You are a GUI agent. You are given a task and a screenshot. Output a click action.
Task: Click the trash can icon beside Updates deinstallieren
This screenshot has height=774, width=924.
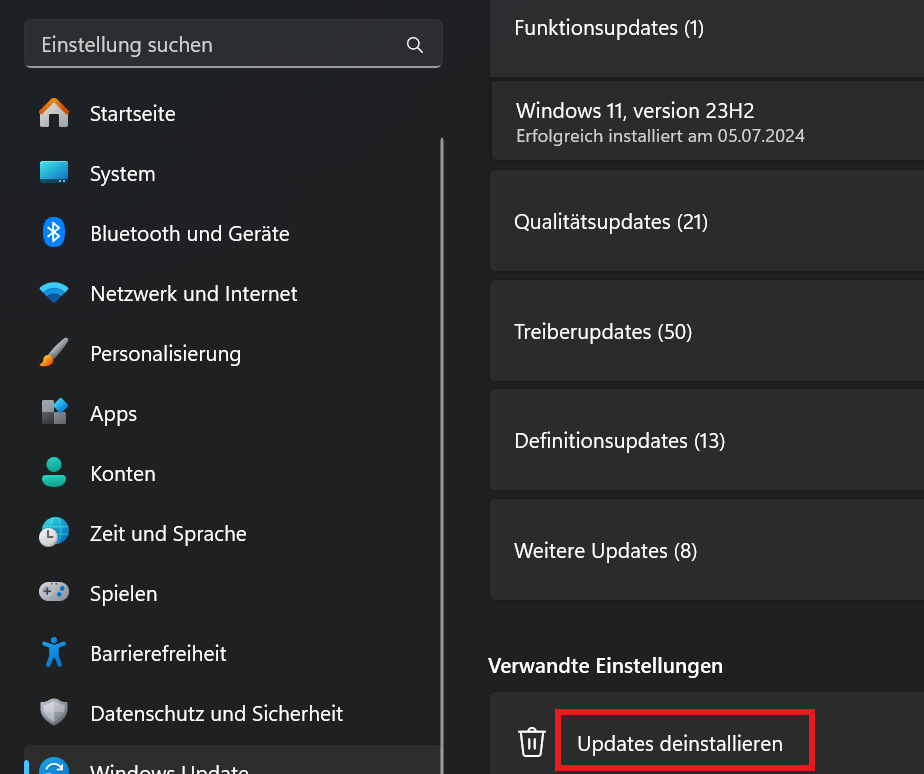pyautogui.click(x=532, y=742)
